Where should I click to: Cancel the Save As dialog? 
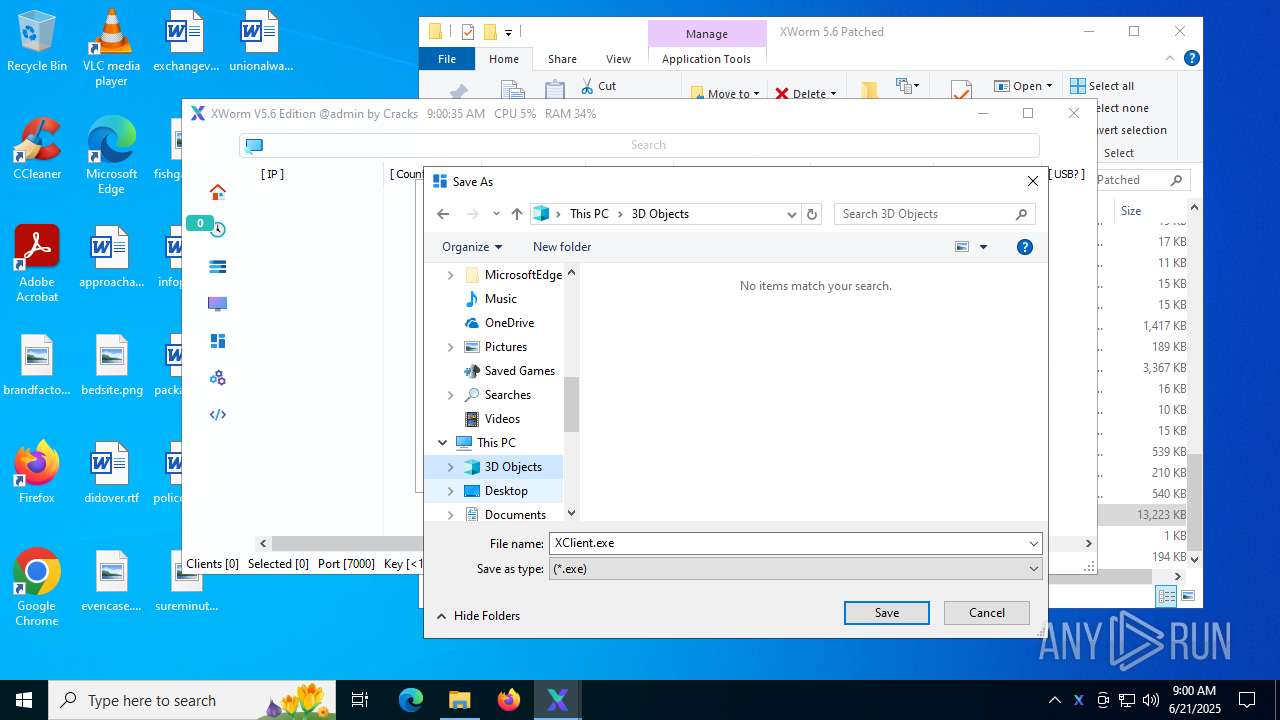pos(987,613)
